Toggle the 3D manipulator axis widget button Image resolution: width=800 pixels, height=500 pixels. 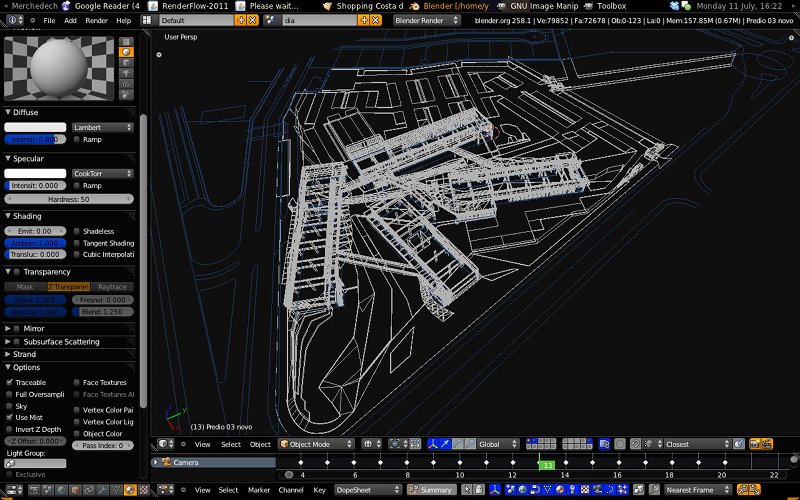pyautogui.click(x=433, y=444)
